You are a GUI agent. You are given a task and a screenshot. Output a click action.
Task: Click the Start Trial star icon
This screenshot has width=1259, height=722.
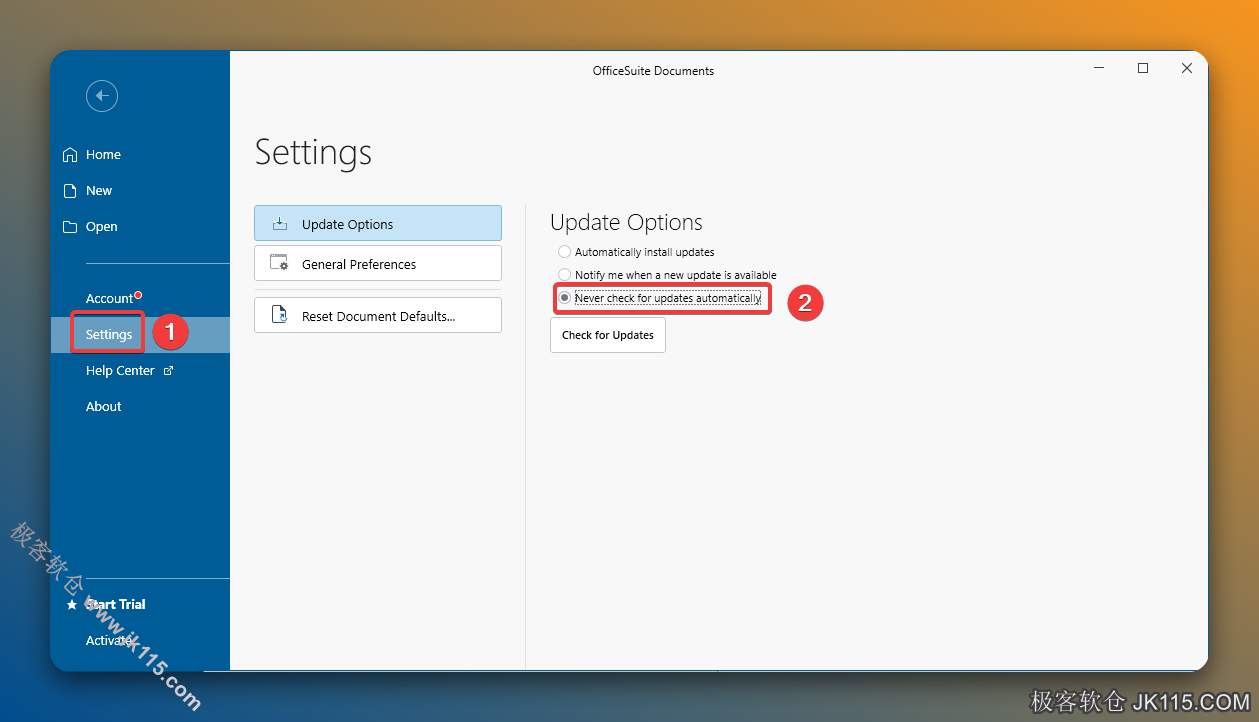pyautogui.click(x=71, y=605)
